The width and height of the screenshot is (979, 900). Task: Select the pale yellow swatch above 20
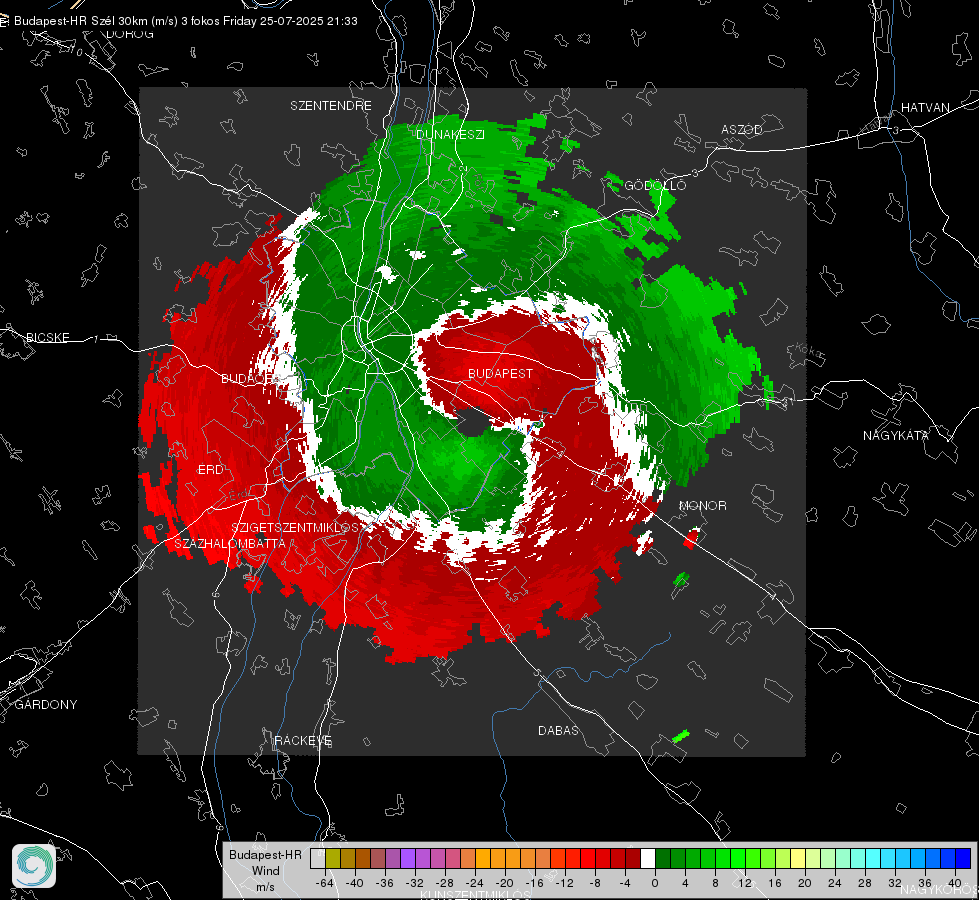(x=798, y=858)
